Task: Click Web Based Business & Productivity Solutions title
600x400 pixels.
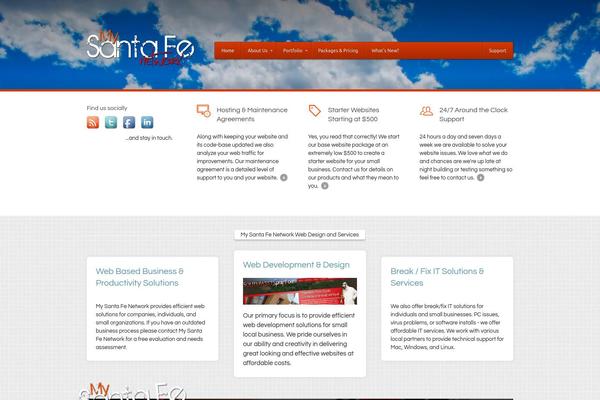Action: [140, 277]
